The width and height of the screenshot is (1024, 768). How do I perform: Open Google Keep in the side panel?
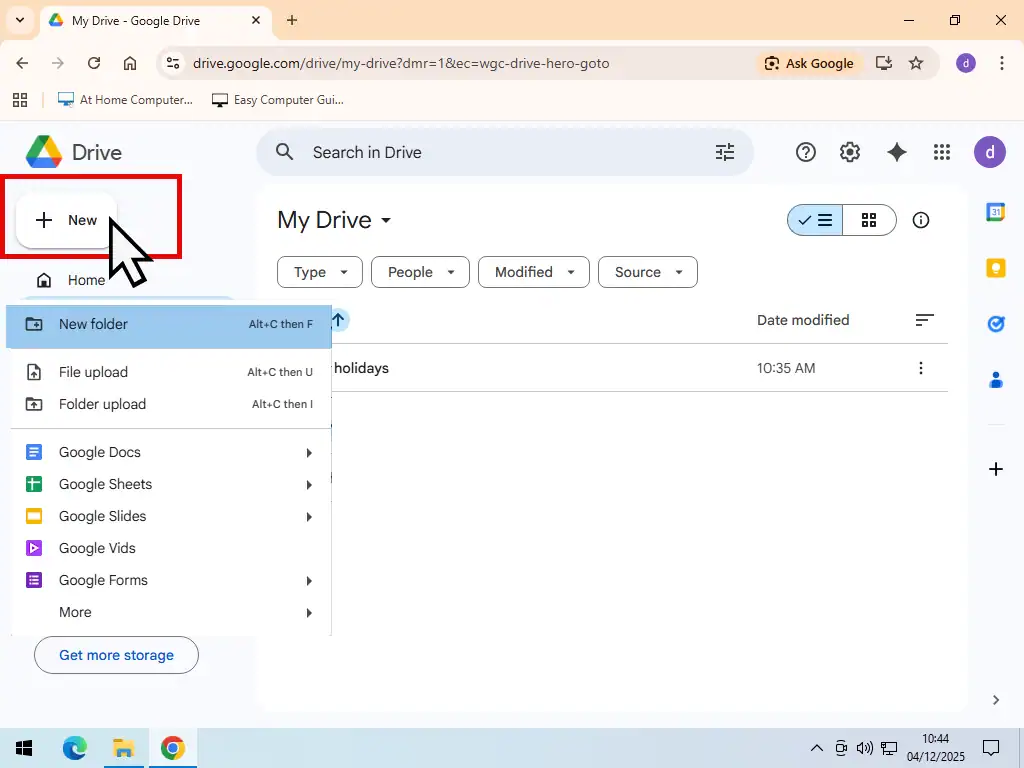point(995,268)
